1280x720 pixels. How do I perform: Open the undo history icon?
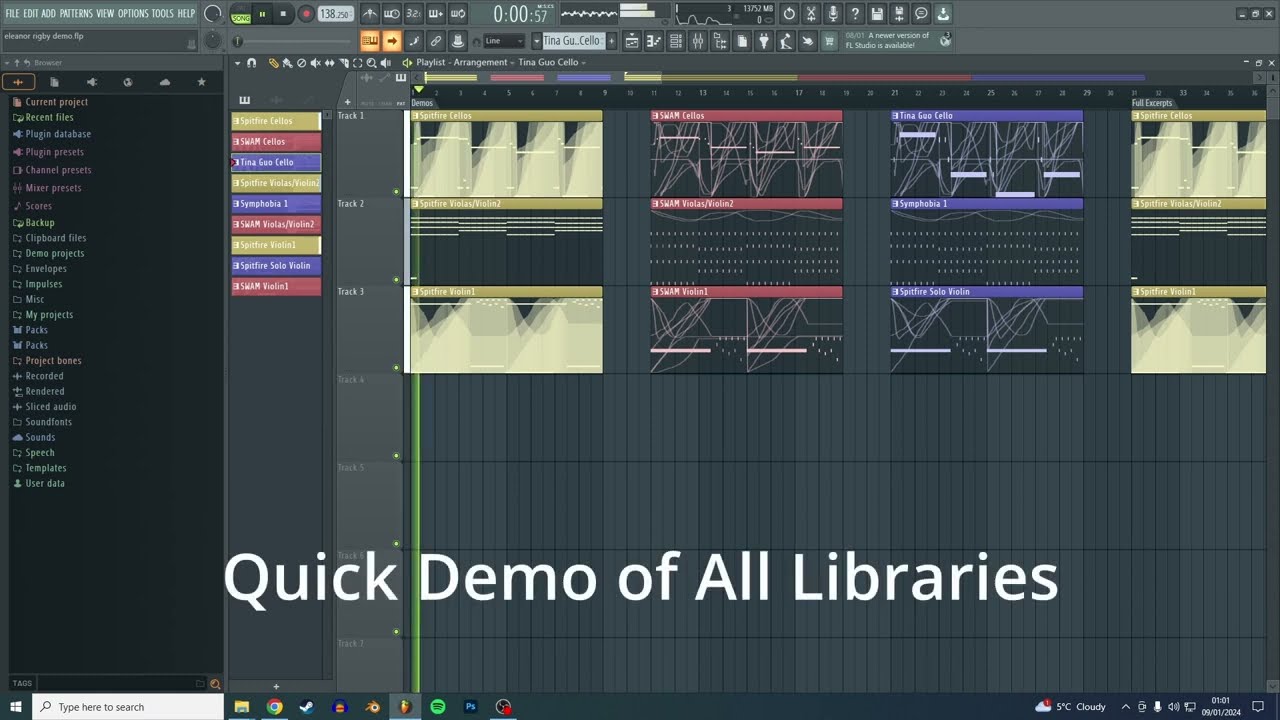tap(789, 14)
